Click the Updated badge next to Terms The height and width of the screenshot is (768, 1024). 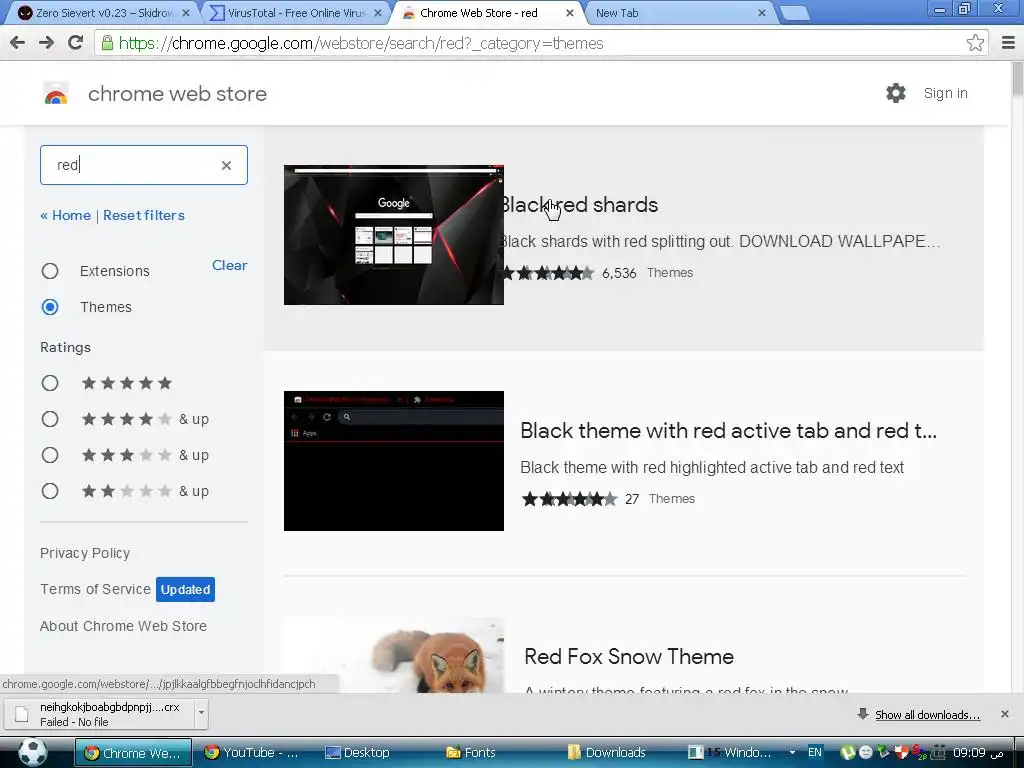coord(185,589)
